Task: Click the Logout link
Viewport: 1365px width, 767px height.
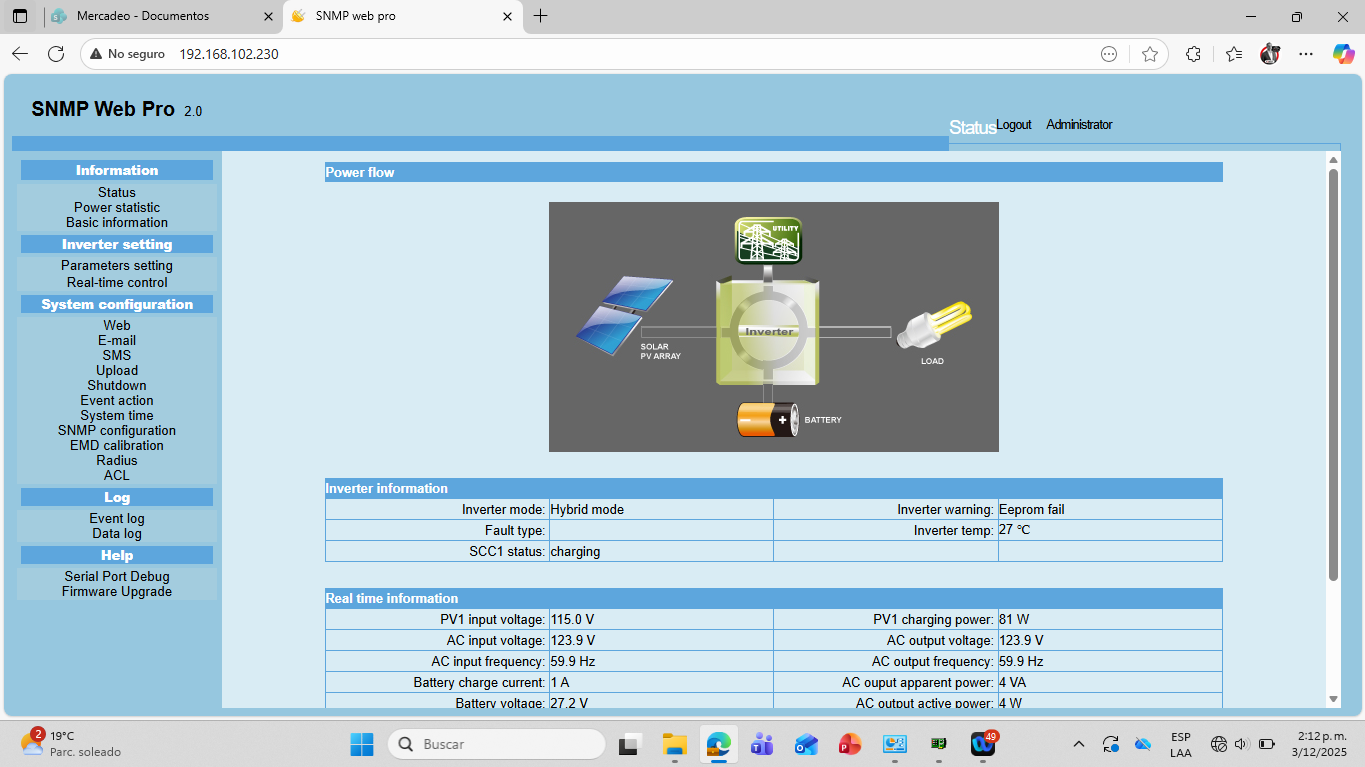Action: point(1014,125)
